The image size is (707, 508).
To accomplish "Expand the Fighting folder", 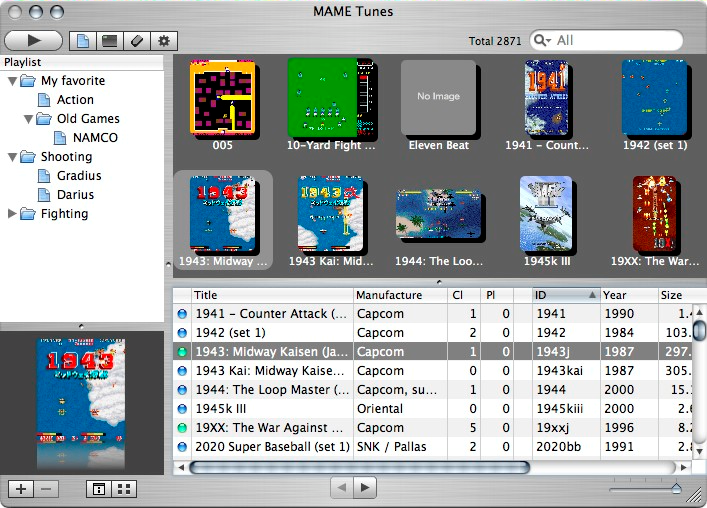I will click(12, 214).
